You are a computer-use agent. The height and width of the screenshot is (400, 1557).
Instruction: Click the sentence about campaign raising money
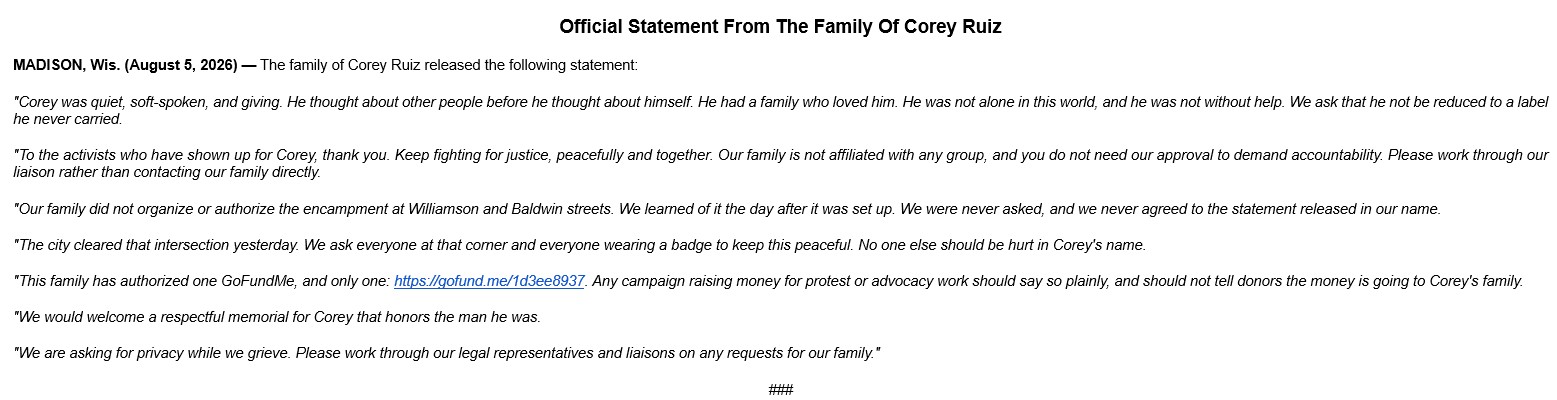click(x=1056, y=281)
